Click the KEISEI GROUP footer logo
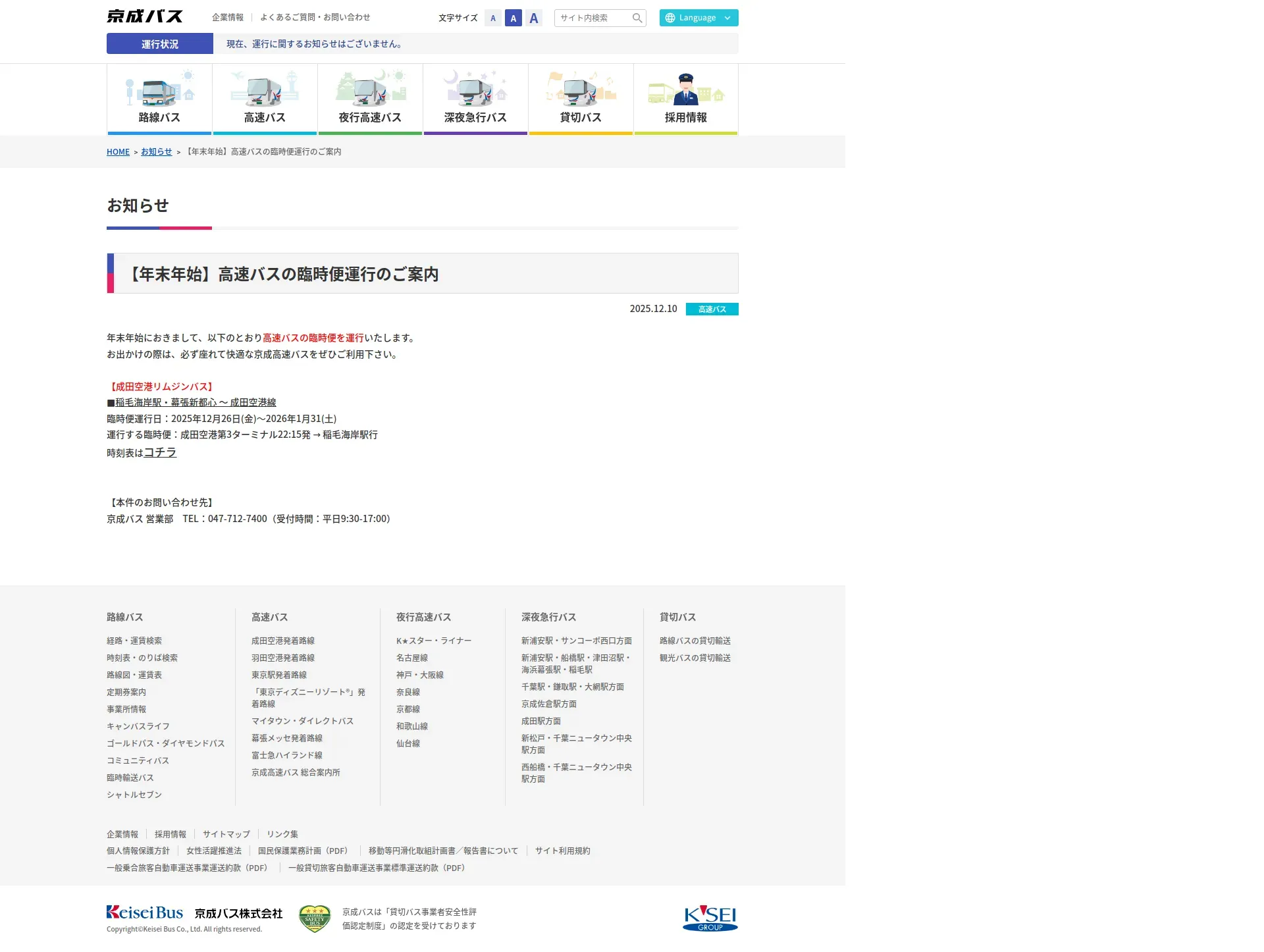This screenshot has height=952, width=1264. [710, 918]
